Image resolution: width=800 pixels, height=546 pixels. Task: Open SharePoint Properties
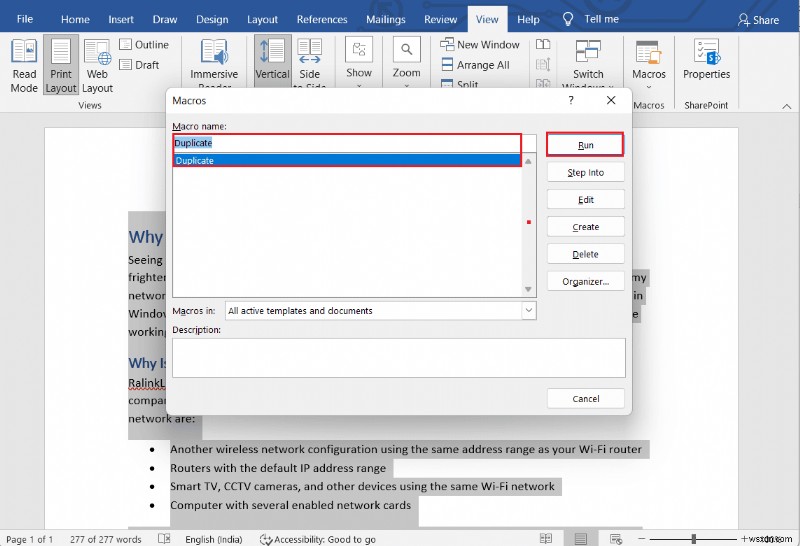pos(706,59)
